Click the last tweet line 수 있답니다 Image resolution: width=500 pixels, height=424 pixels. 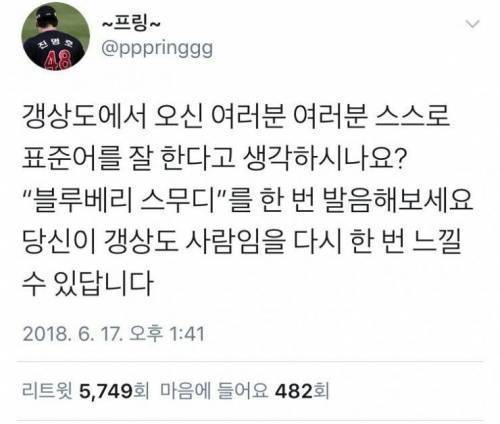pyautogui.click(x=88, y=284)
